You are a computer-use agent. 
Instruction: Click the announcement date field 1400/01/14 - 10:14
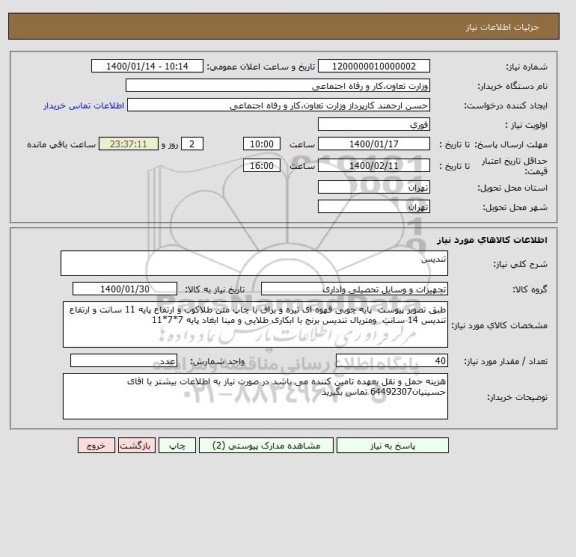[x=147, y=67]
